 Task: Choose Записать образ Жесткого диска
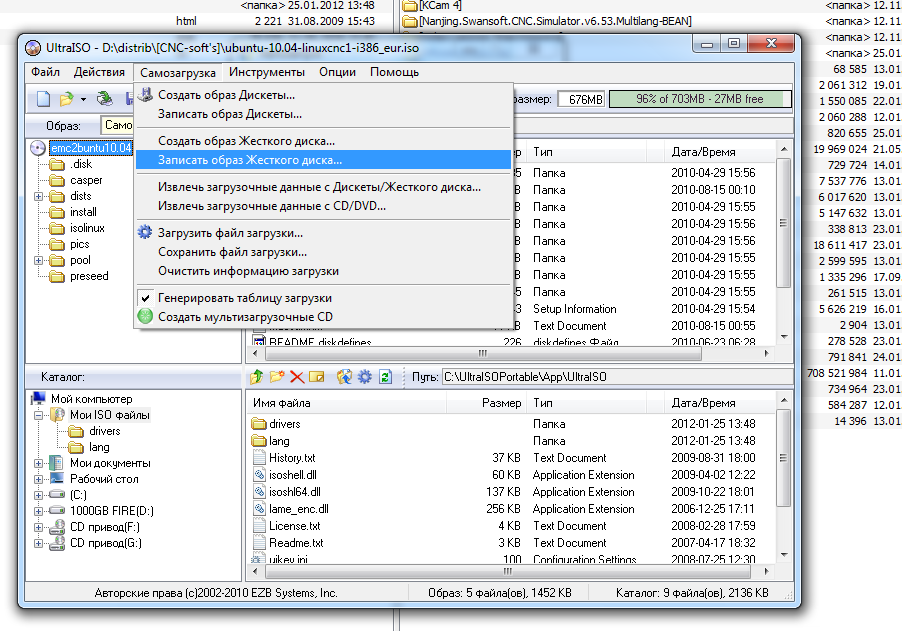pyautogui.click(x=323, y=160)
